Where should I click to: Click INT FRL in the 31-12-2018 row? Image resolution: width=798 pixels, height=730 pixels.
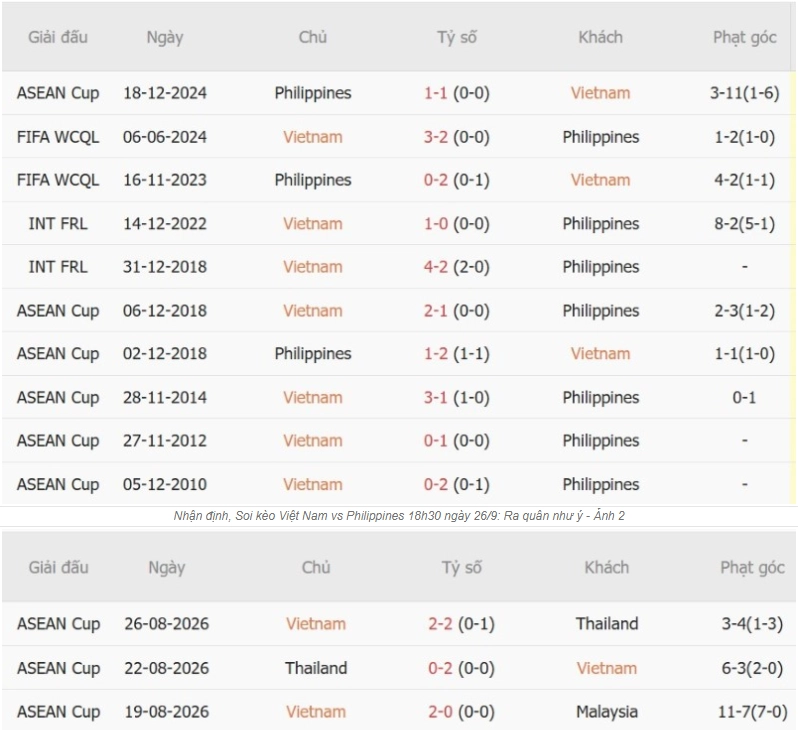[58, 267]
